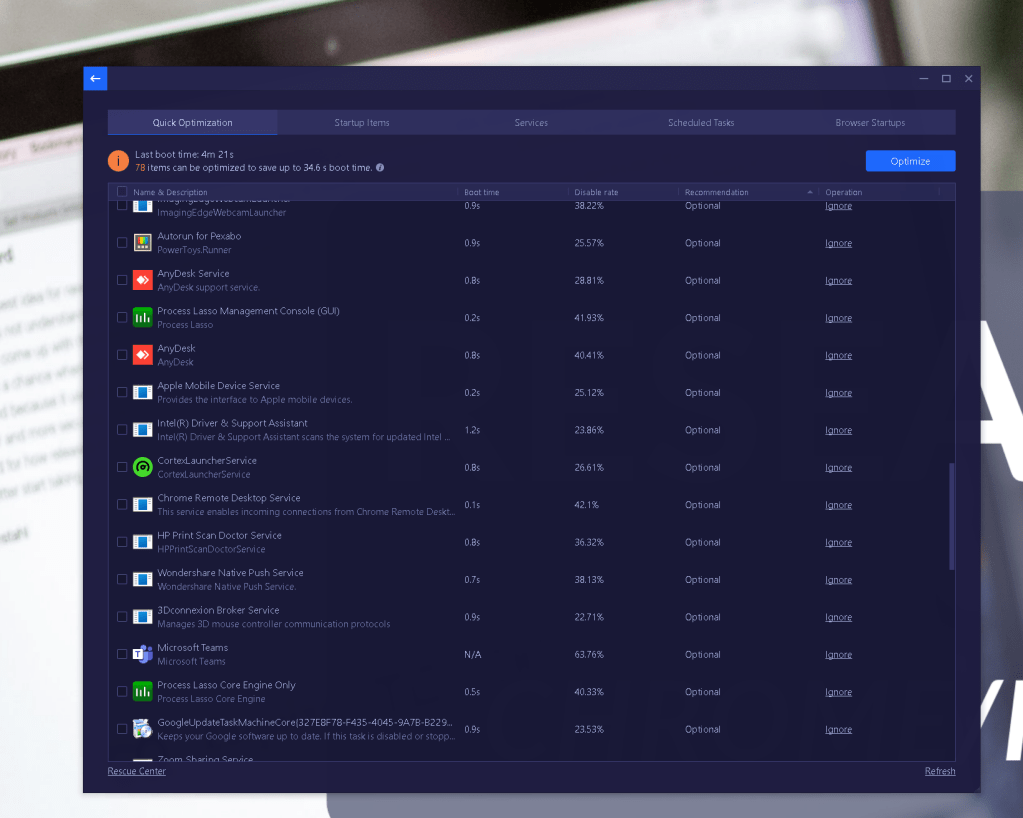Check the Apple Mobile Device Service item

click(x=122, y=392)
